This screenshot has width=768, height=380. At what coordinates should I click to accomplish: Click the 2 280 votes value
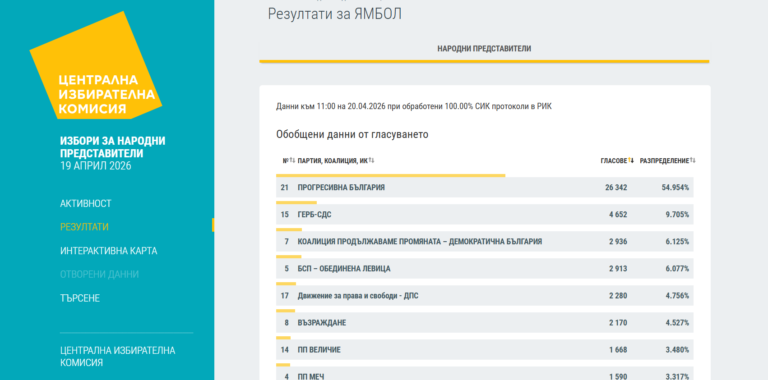(618, 296)
